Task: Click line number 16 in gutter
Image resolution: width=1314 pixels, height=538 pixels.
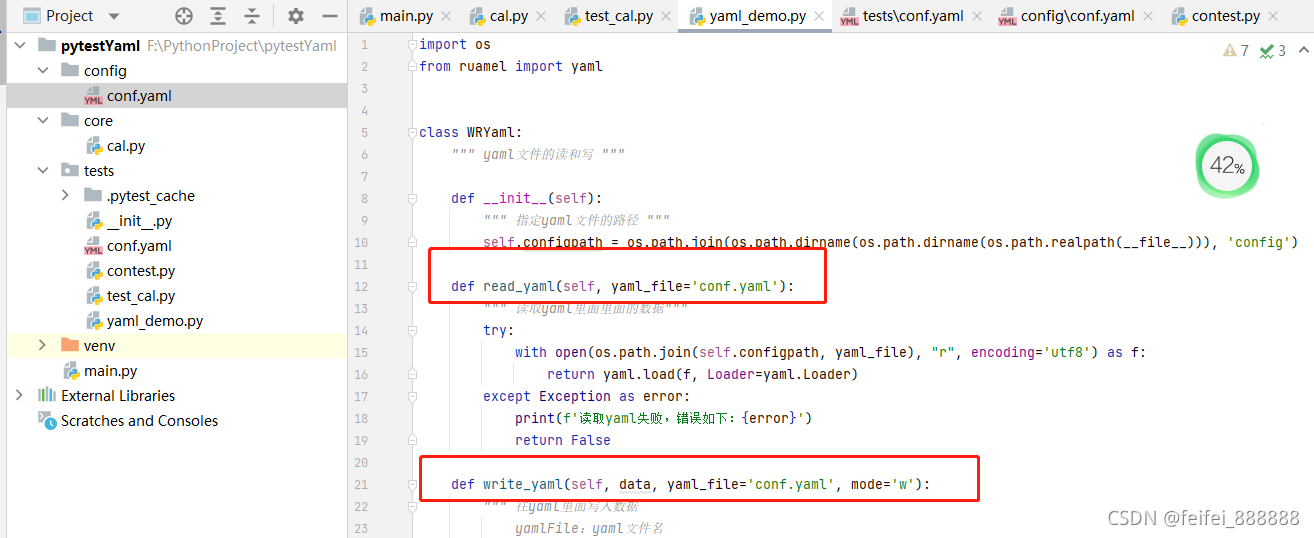Action: tap(360, 374)
